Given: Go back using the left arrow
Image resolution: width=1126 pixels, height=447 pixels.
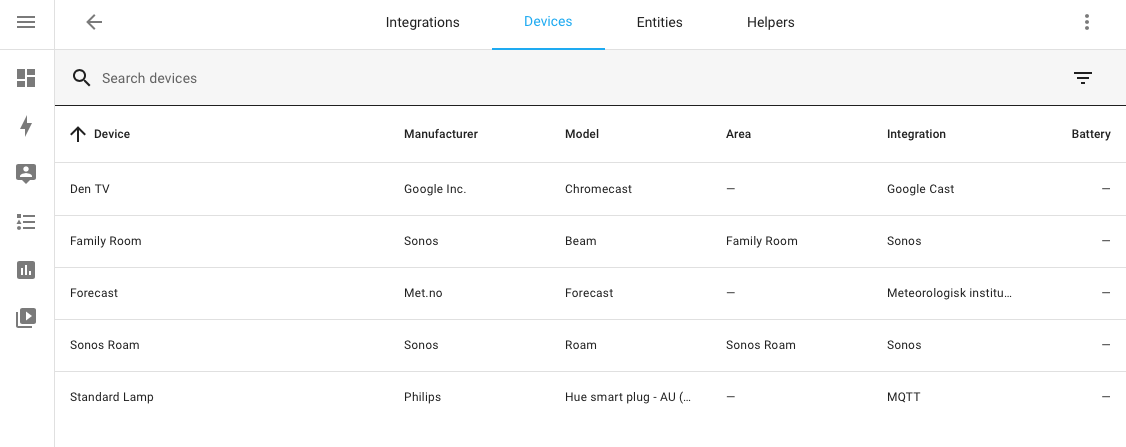Looking at the screenshot, I should pyautogui.click(x=94, y=22).
